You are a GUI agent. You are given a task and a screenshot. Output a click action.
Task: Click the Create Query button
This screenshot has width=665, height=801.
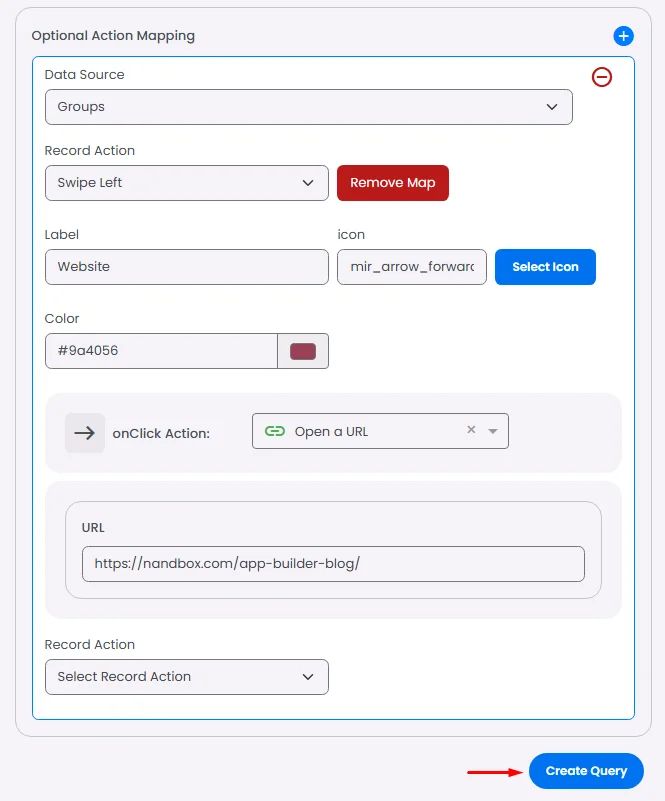(x=586, y=771)
